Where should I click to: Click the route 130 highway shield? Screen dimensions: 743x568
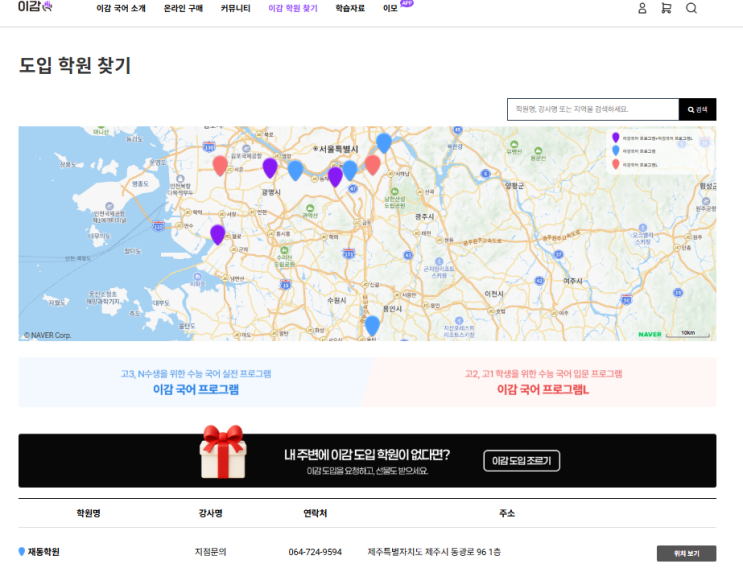click(x=209, y=146)
